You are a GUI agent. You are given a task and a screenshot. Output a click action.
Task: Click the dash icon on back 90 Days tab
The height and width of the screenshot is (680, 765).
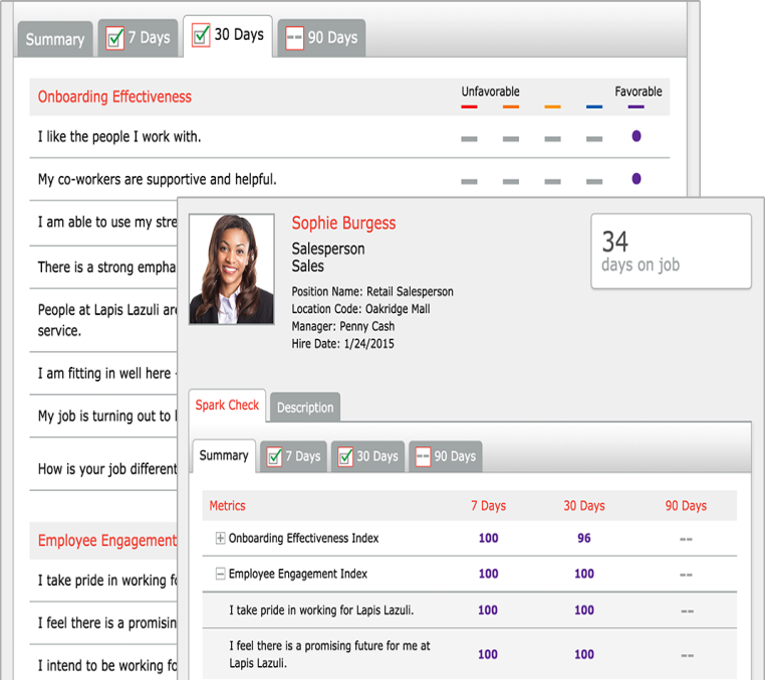[x=294, y=38]
